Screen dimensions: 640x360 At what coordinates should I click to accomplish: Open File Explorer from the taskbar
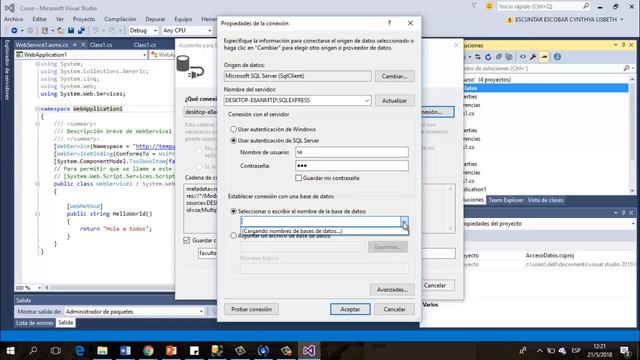102,351
